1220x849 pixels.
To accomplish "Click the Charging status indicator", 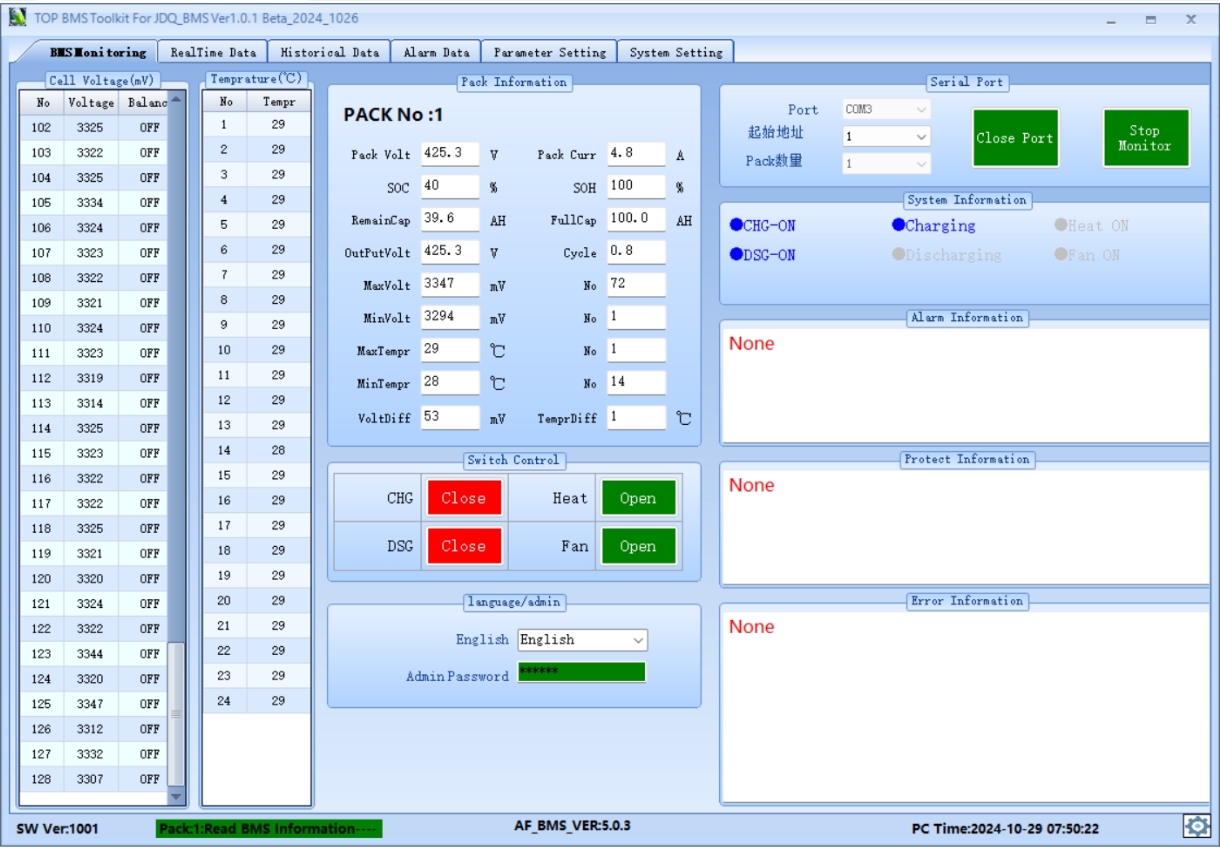I will tap(934, 226).
